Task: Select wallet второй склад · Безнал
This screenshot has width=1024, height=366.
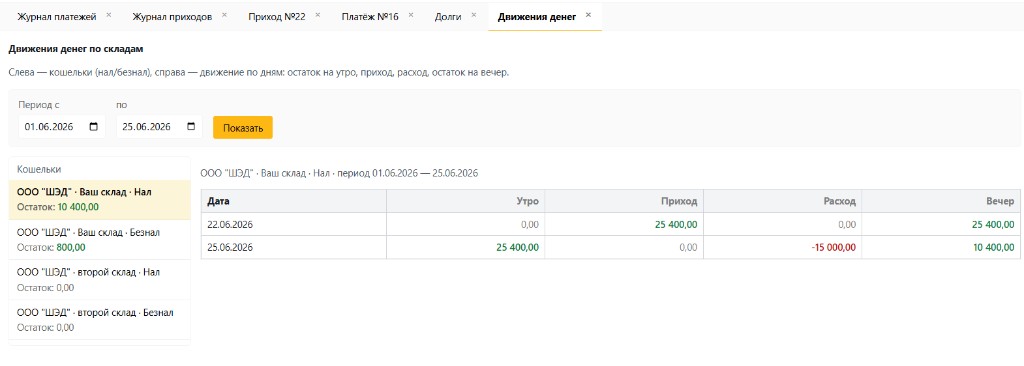Action: pyautogui.click(x=100, y=320)
